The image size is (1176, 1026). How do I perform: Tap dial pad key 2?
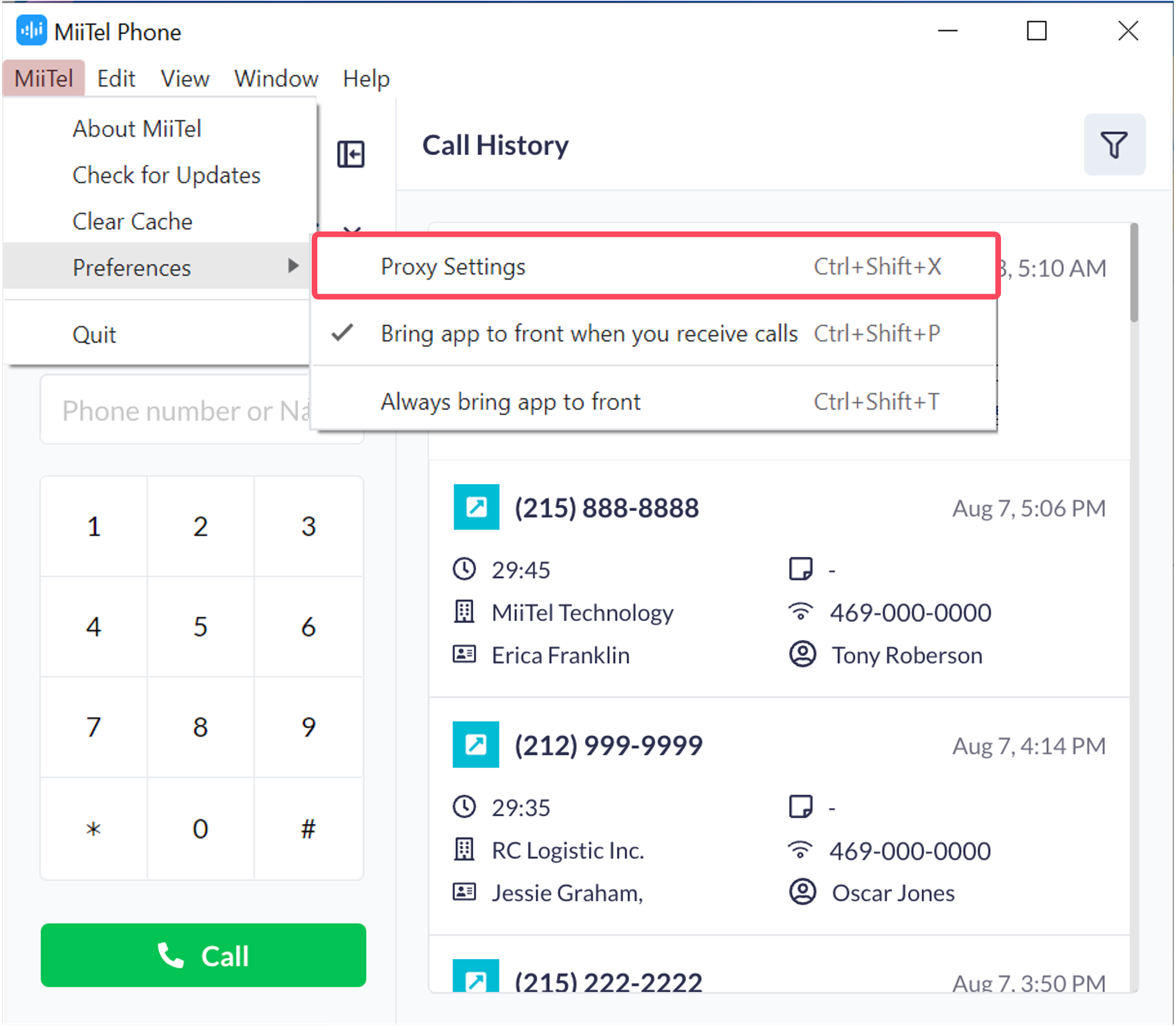(x=200, y=526)
